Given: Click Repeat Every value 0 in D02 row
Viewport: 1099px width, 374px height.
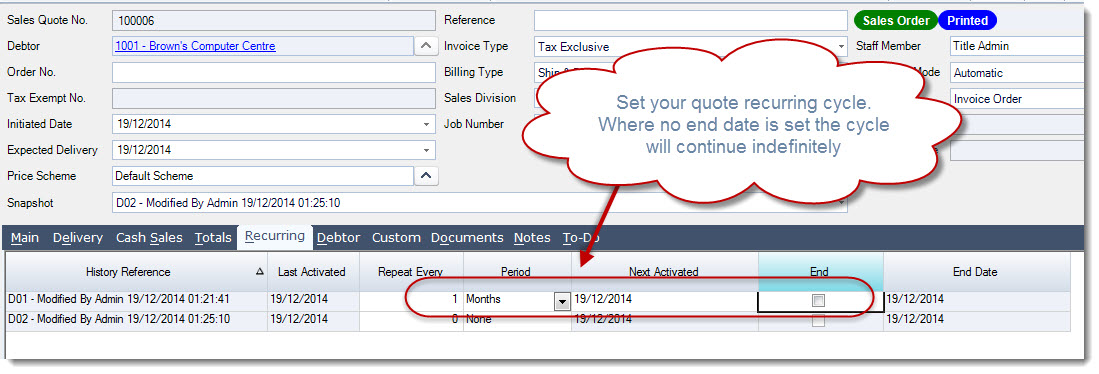Looking at the screenshot, I should pos(411,320).
